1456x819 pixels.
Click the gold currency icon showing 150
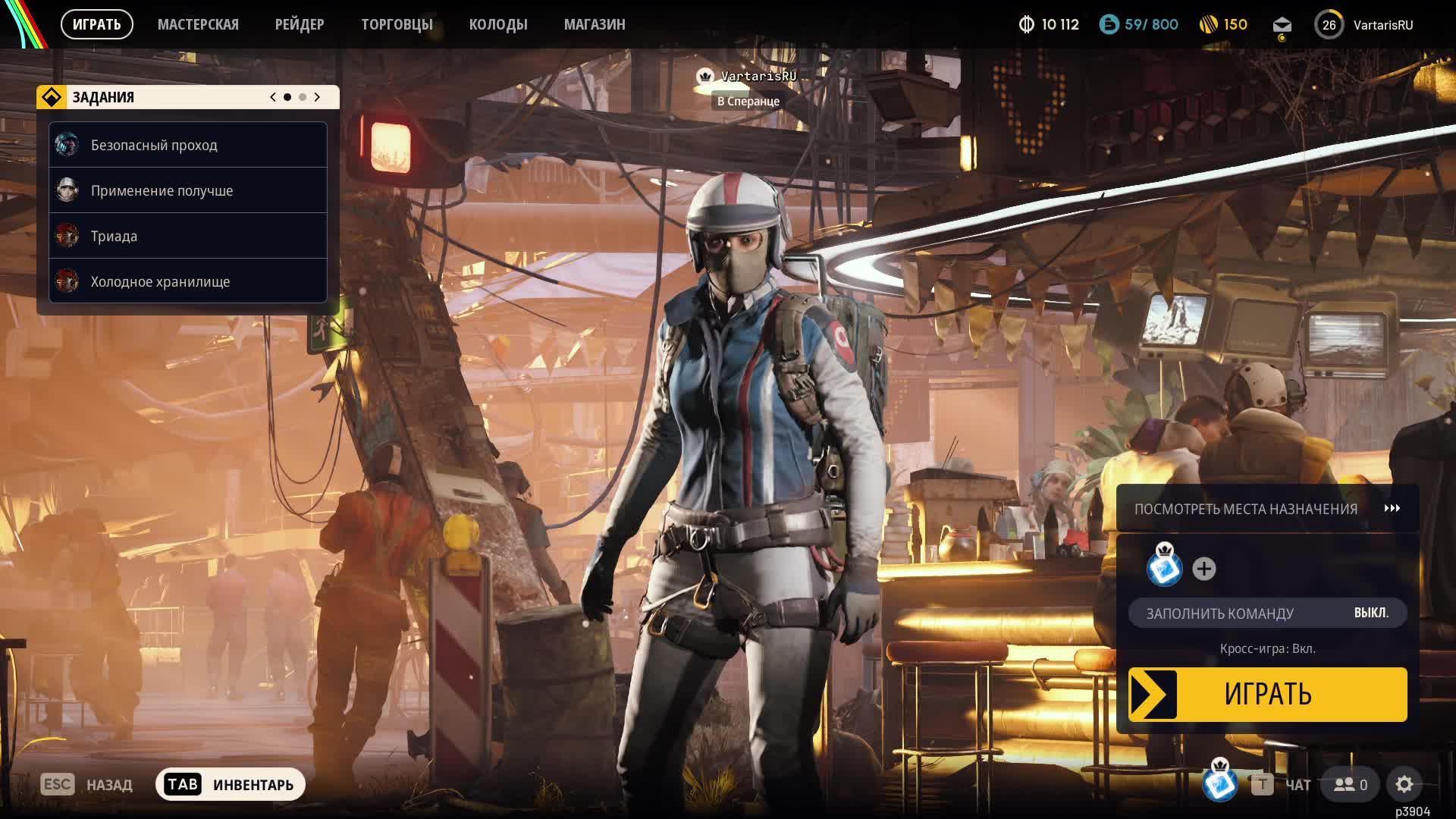click(1210, 24)
